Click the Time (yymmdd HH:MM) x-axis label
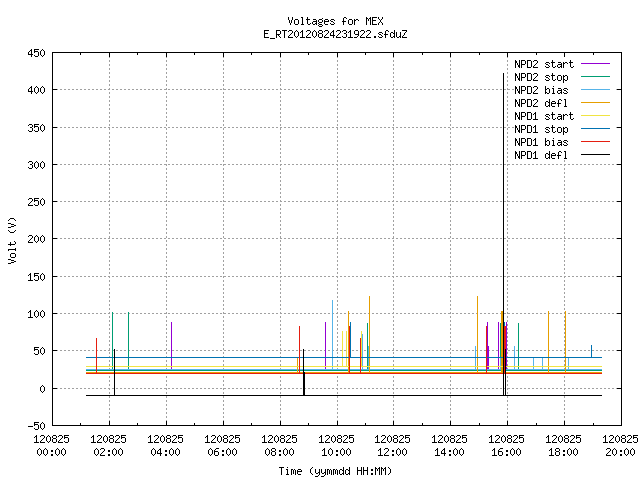640x480 pixels. click(336, 471)
